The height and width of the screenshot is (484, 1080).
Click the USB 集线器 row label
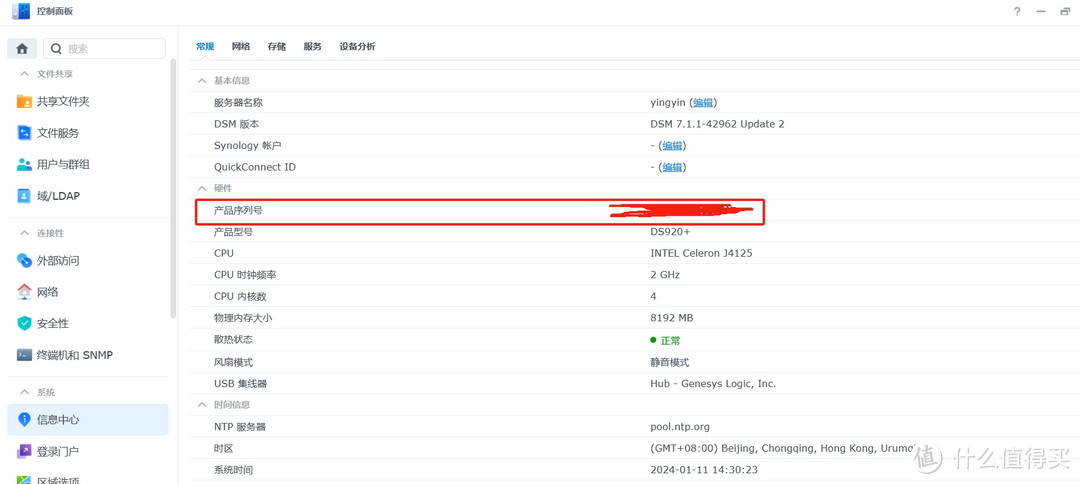pyautogui.click(x=240, y=383)
